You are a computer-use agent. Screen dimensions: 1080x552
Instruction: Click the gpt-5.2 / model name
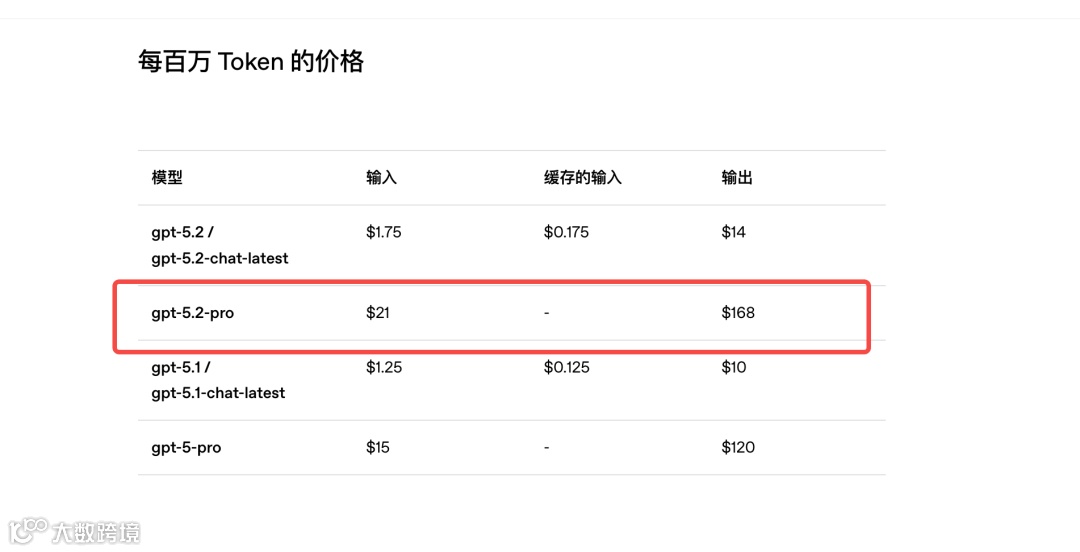182,232
